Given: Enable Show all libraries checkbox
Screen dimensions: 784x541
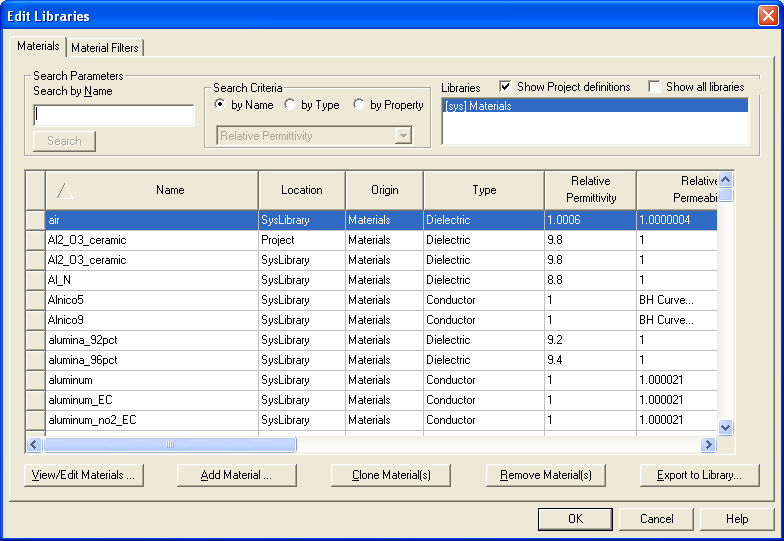Looking at the screenshot, I should click(654, 87).
